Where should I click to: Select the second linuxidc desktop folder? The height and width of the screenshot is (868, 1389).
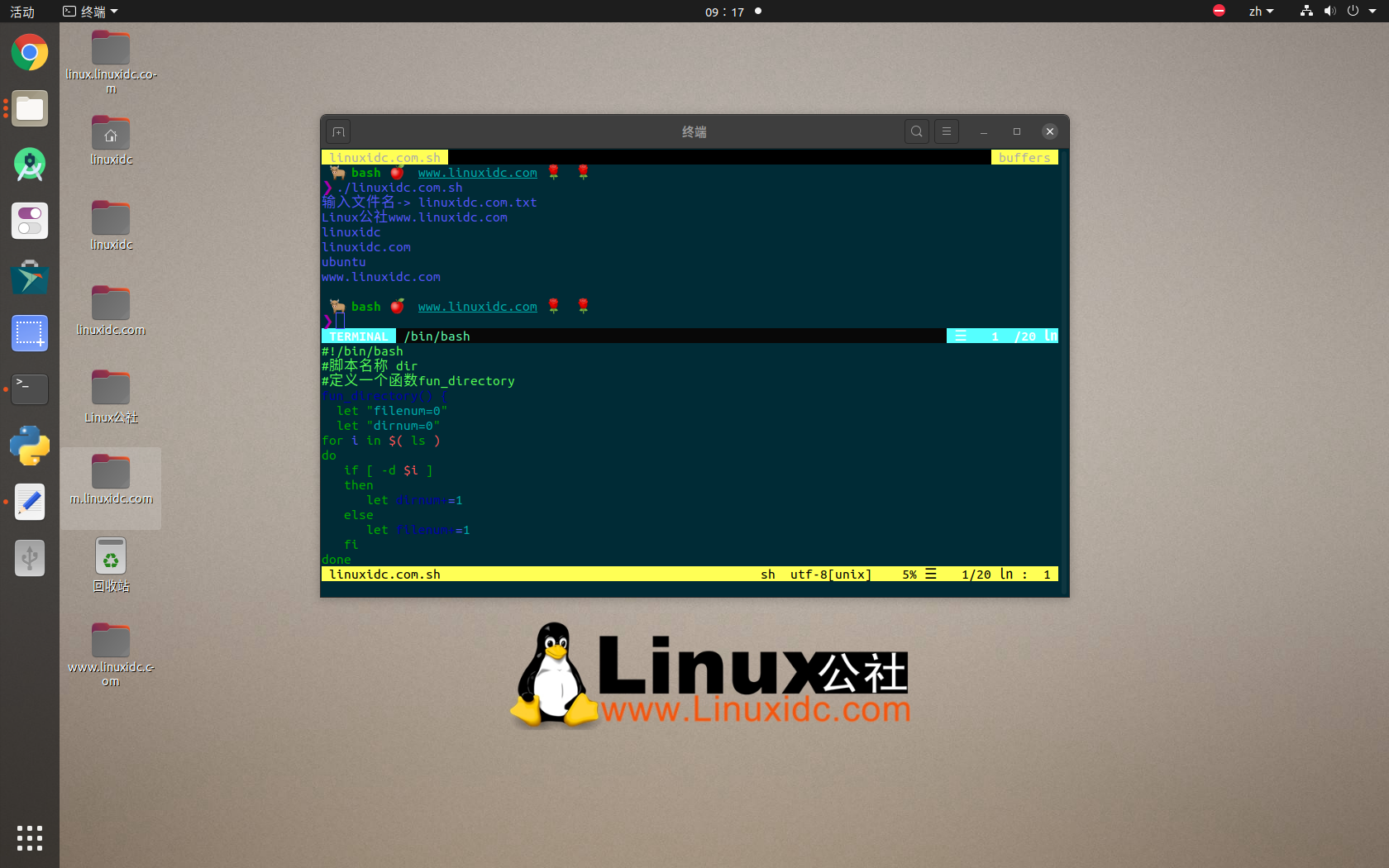111,226
